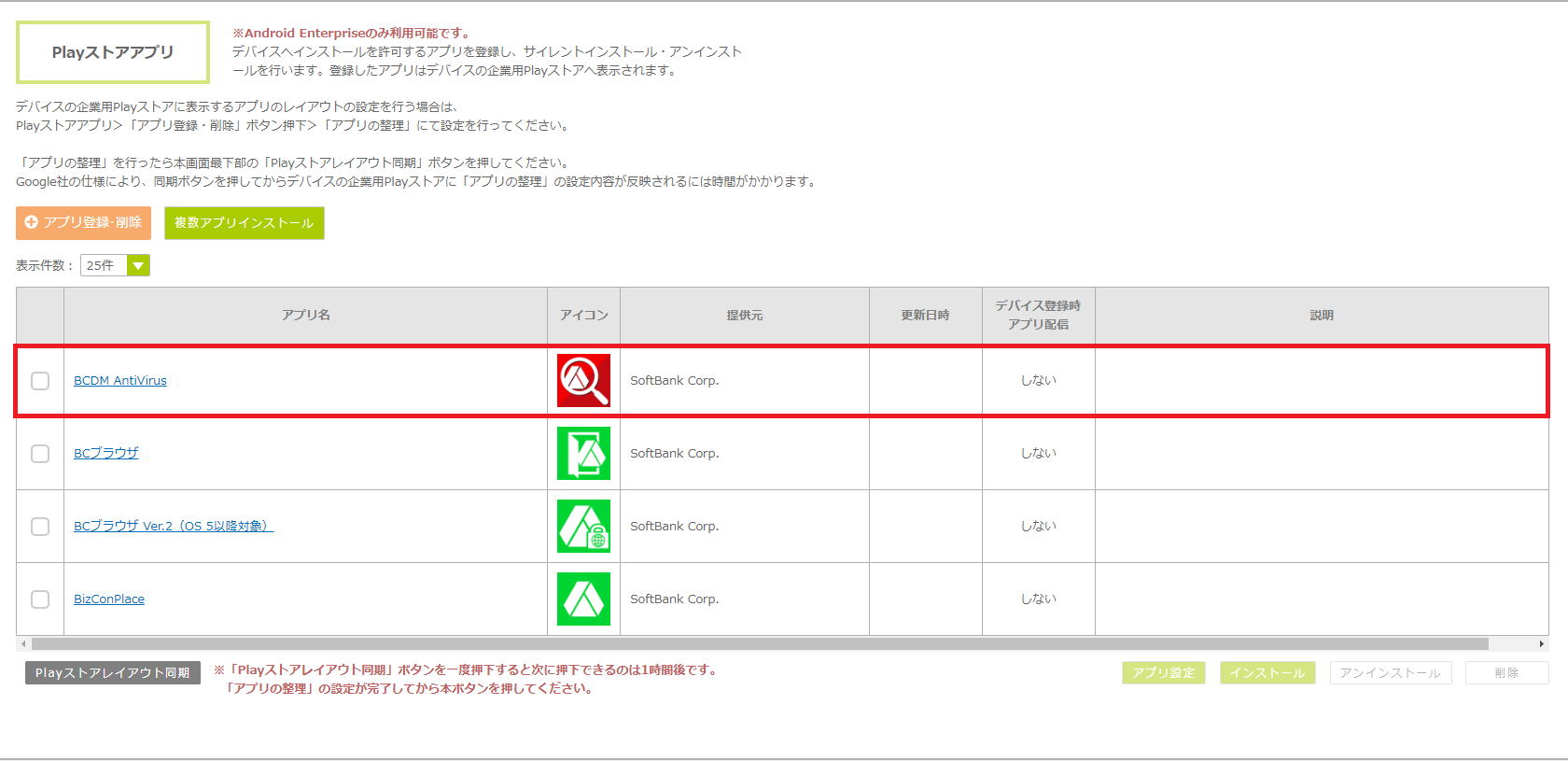
Task: Check the BCDM AntiVirus row checkbox
Action: 40,381
